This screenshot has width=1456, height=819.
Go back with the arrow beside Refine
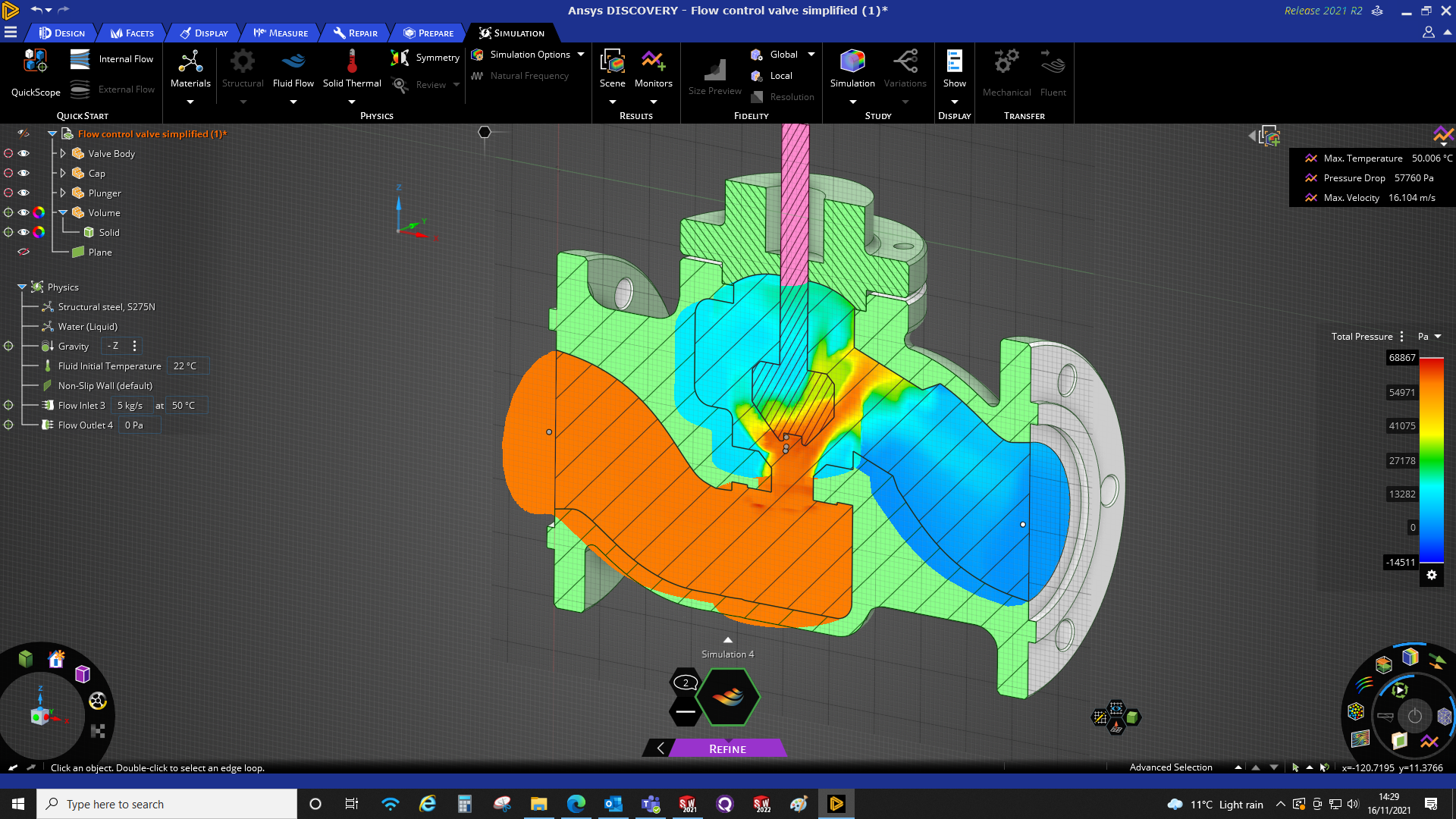(660, 748)
